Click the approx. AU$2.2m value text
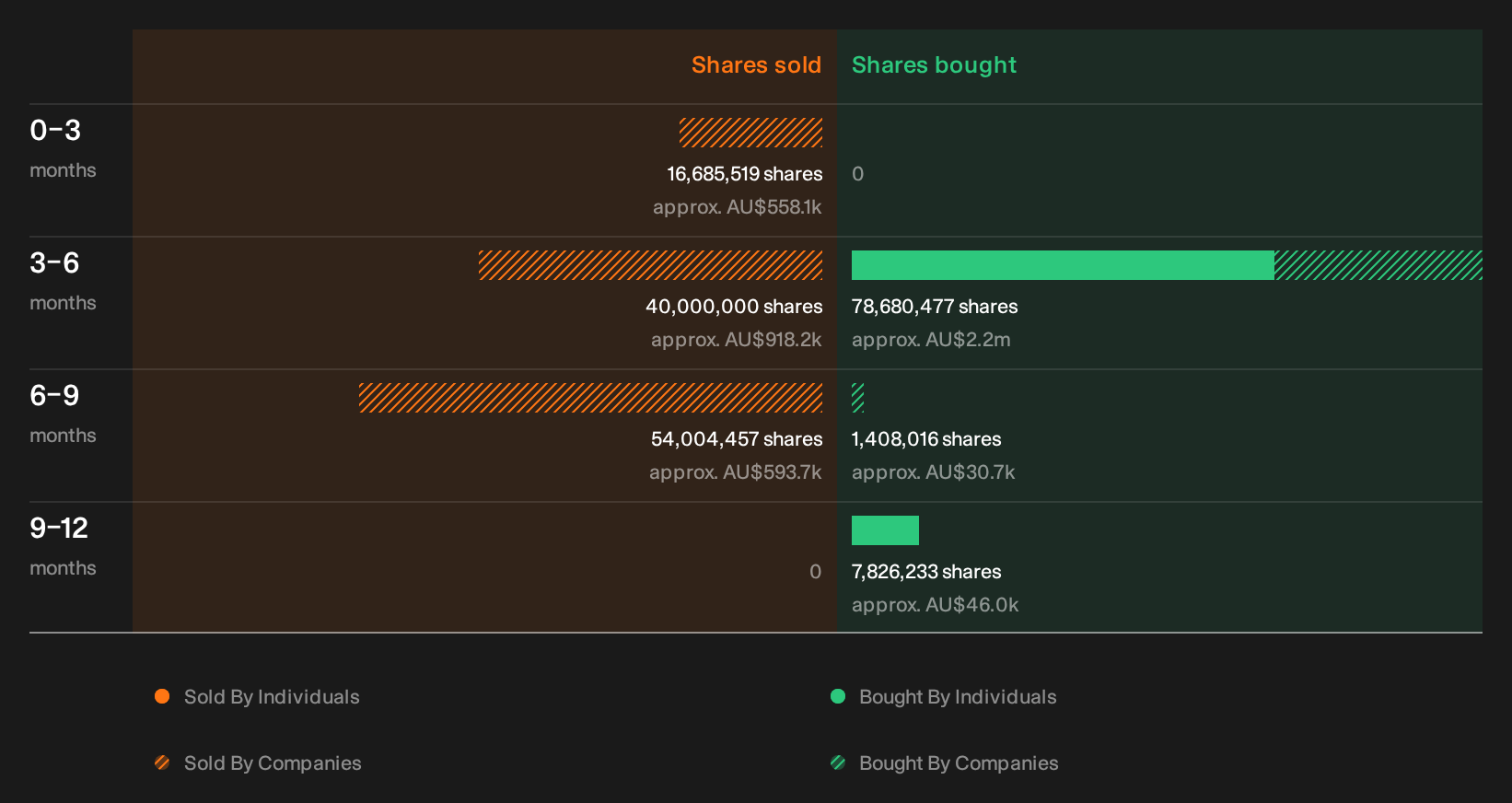The height and width of the screenshot is (803, 1512). [x=931, y=340]
